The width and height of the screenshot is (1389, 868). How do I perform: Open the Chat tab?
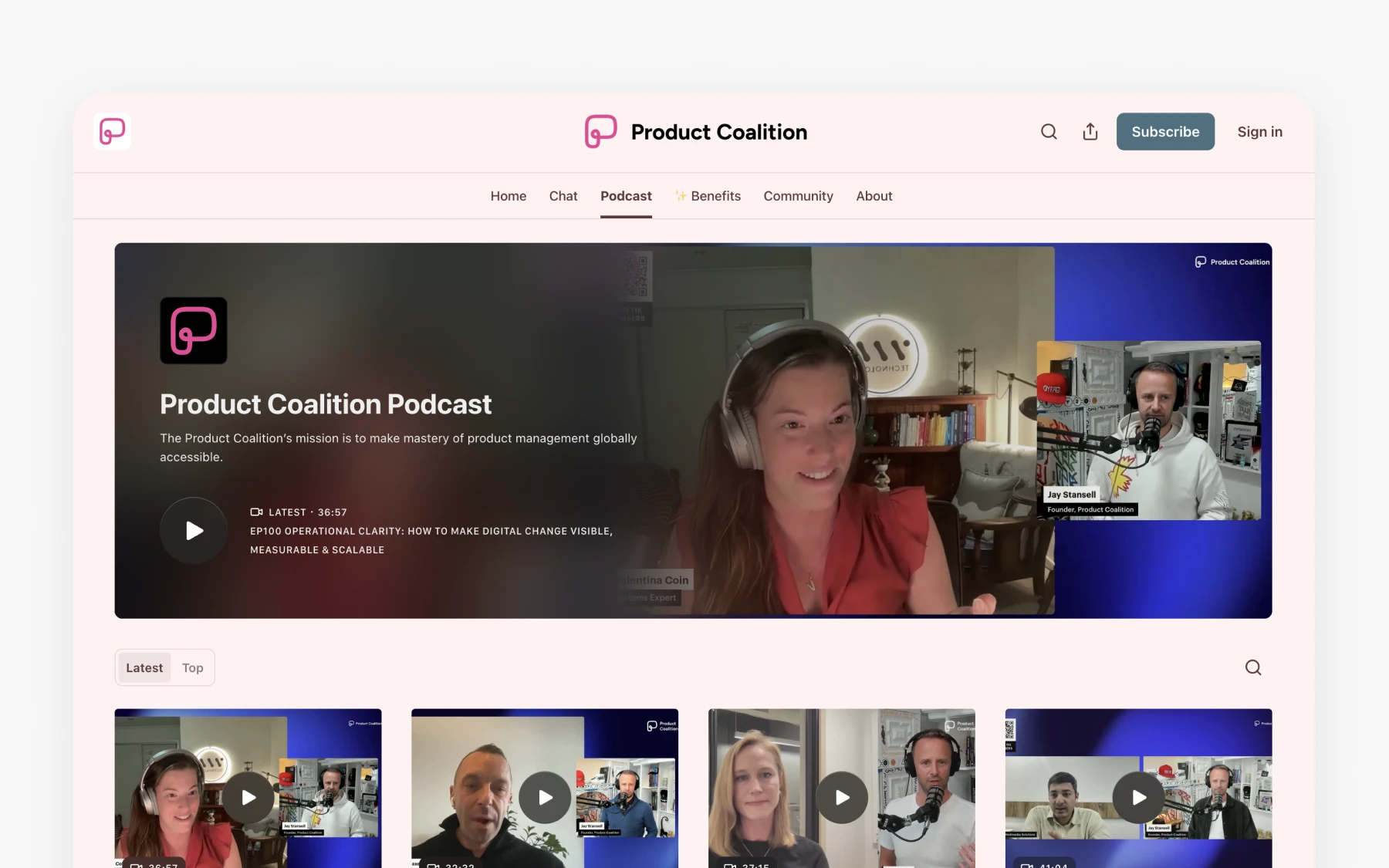click(563, 196)
